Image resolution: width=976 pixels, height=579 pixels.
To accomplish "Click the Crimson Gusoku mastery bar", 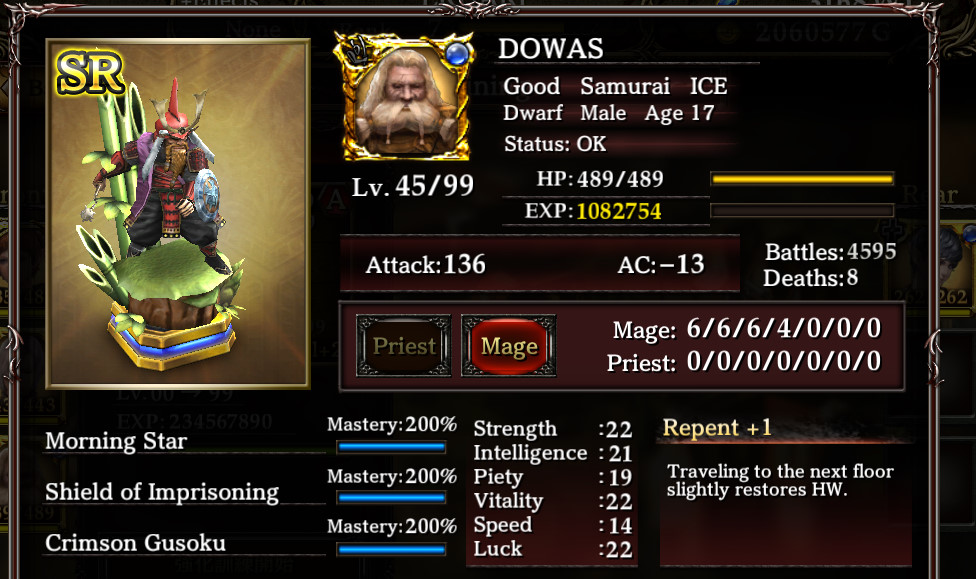I will click(x=392, y=549).
